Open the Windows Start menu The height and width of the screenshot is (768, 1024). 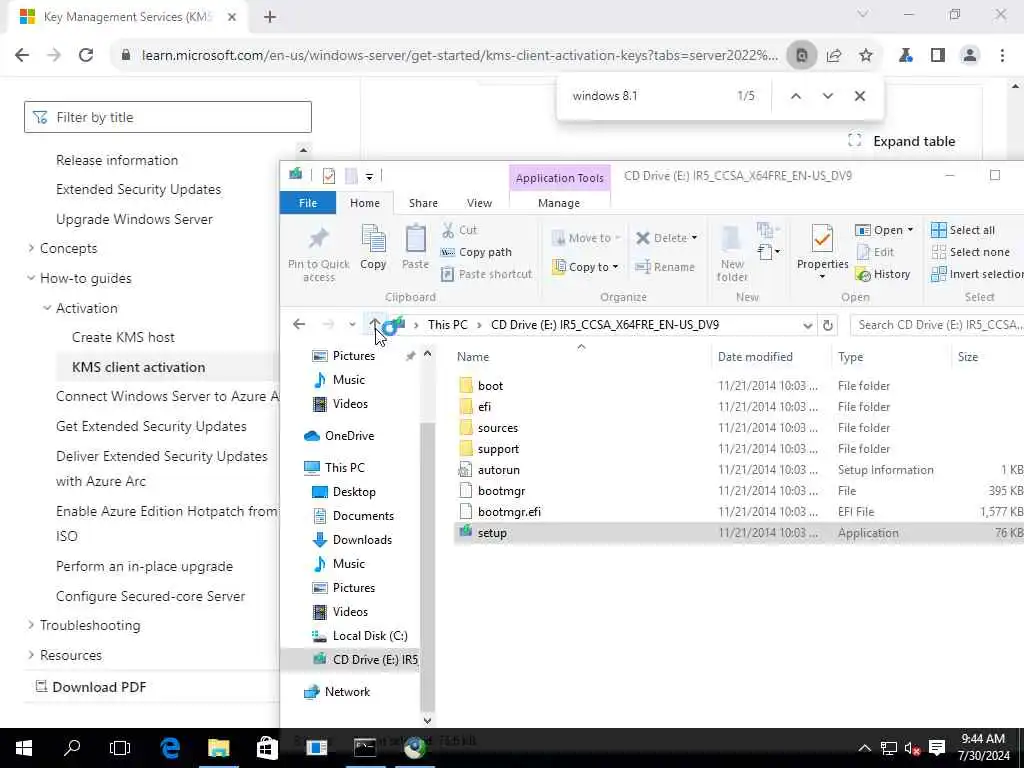click(24, 748)
